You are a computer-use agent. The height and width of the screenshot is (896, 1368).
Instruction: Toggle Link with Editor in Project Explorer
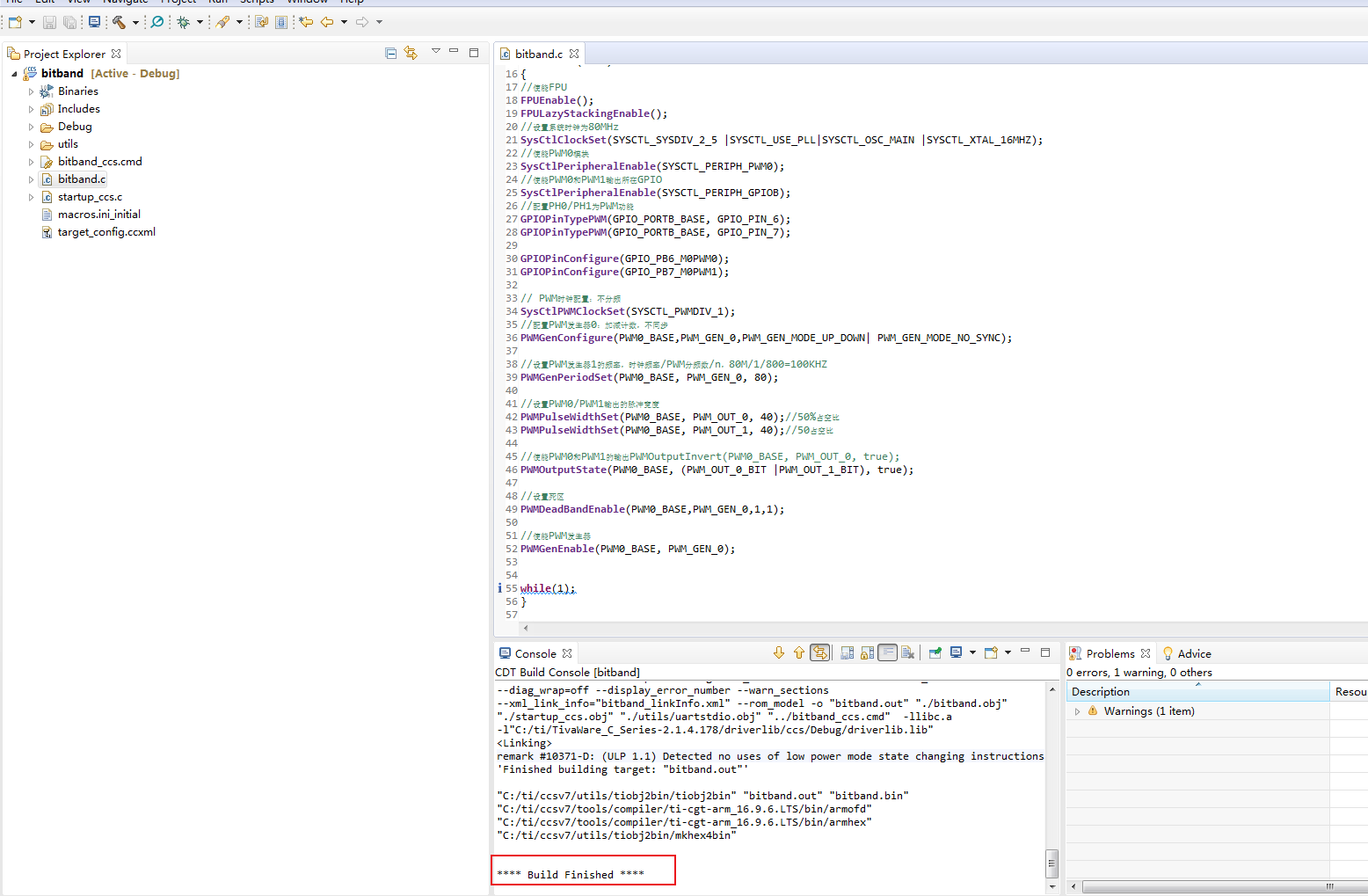coord(411,54)
